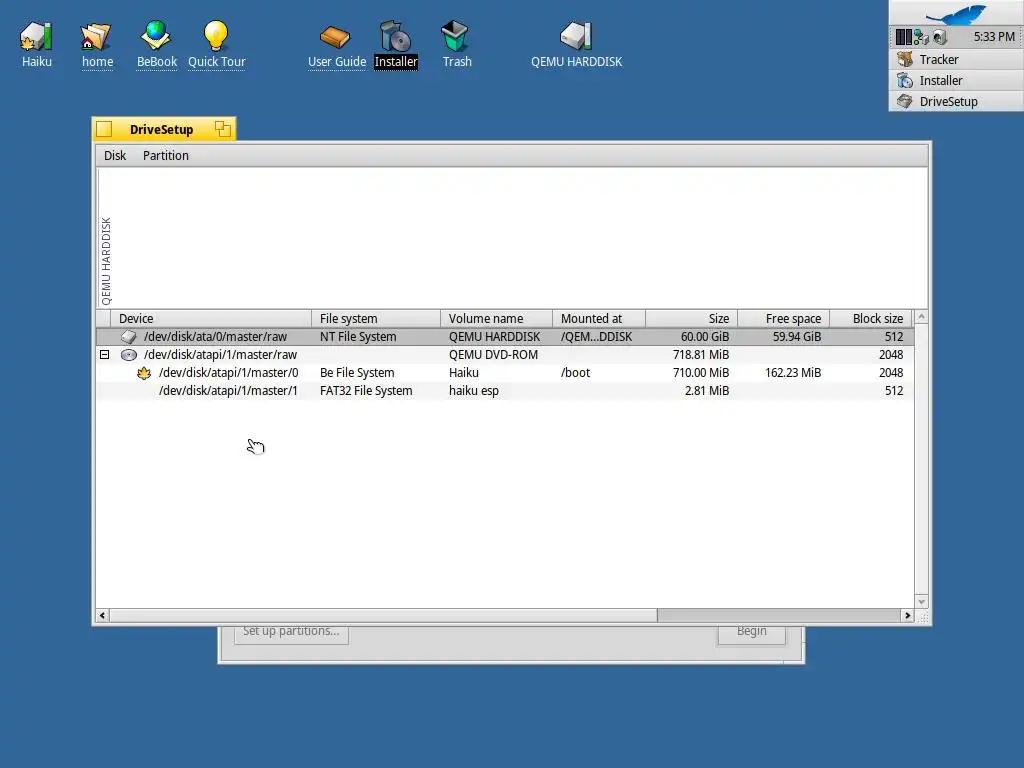Click the DriveSetup window zoom button

[223, 129]
